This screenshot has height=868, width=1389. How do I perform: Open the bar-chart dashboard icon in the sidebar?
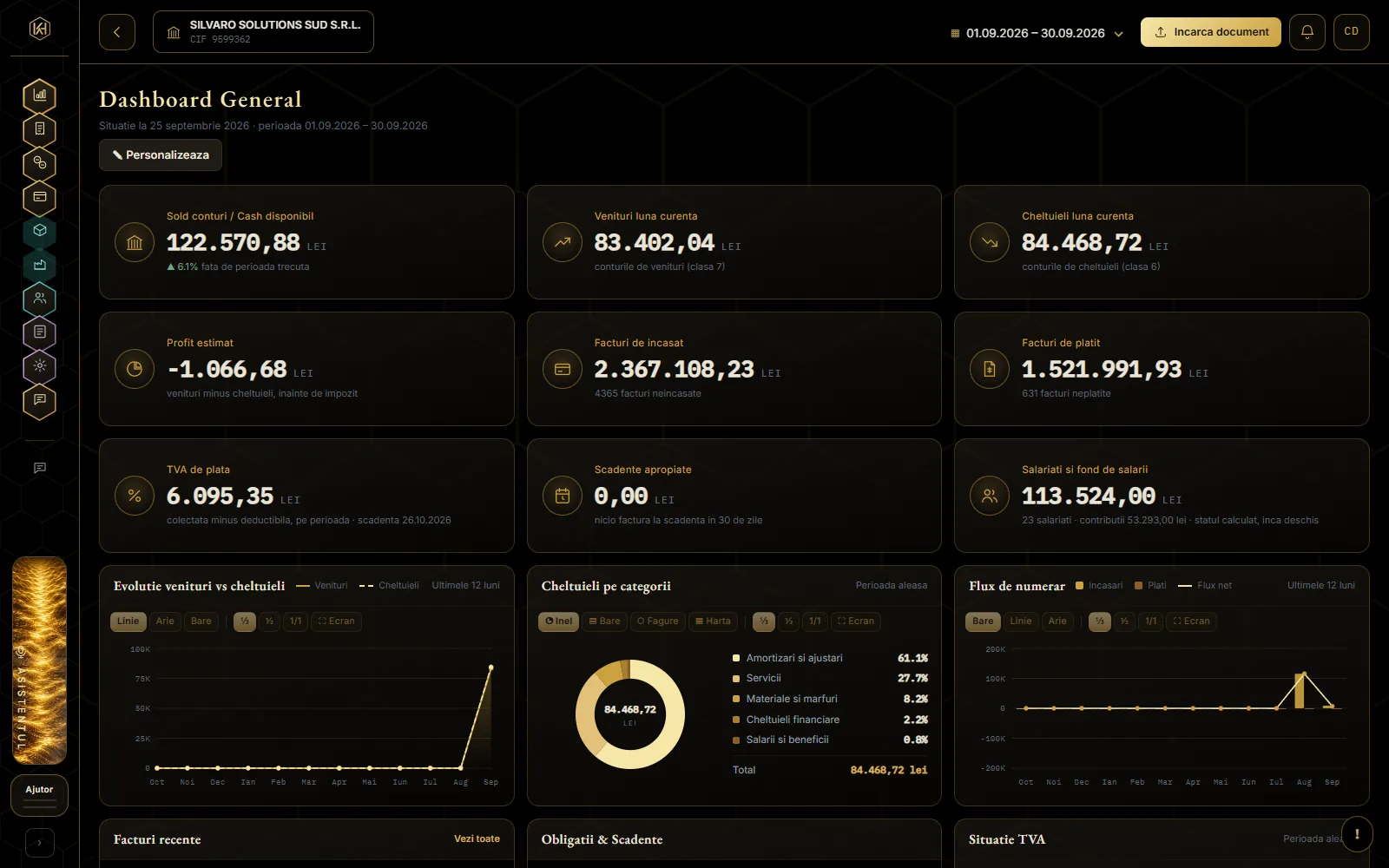40,95
